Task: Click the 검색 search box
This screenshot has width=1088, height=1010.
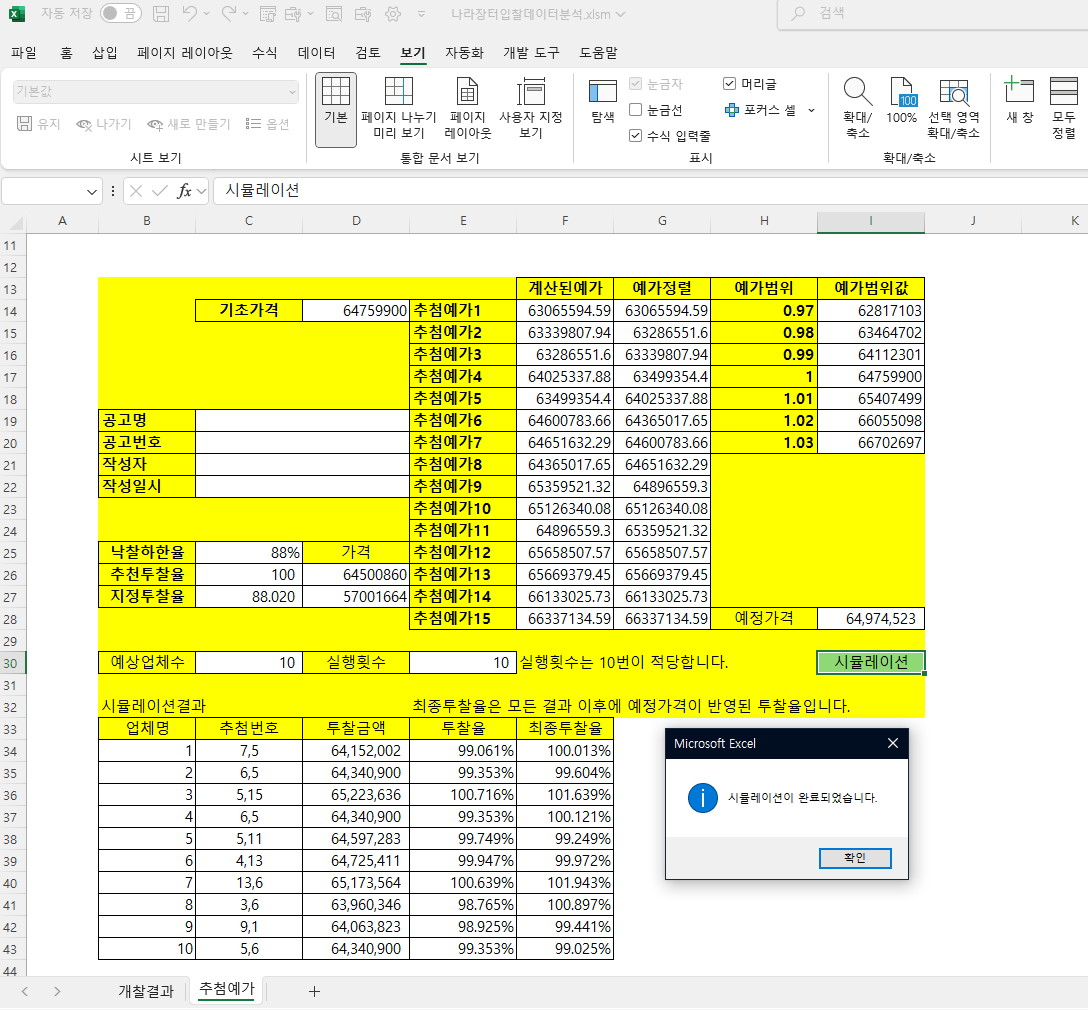Action: pyautogui.click(x=933, y=13)
